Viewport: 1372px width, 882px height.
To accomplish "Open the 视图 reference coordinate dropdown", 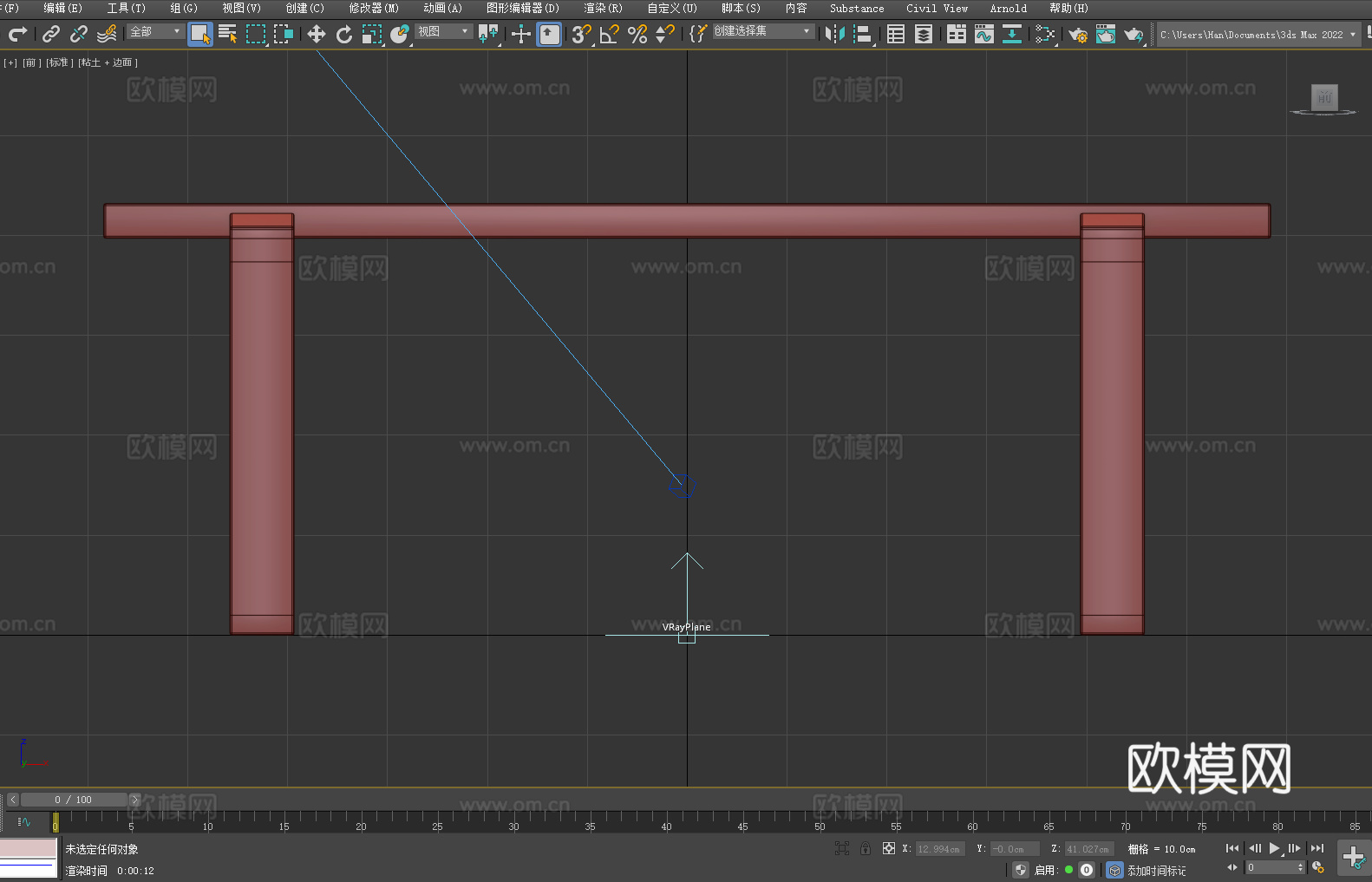I will [443, 31].
